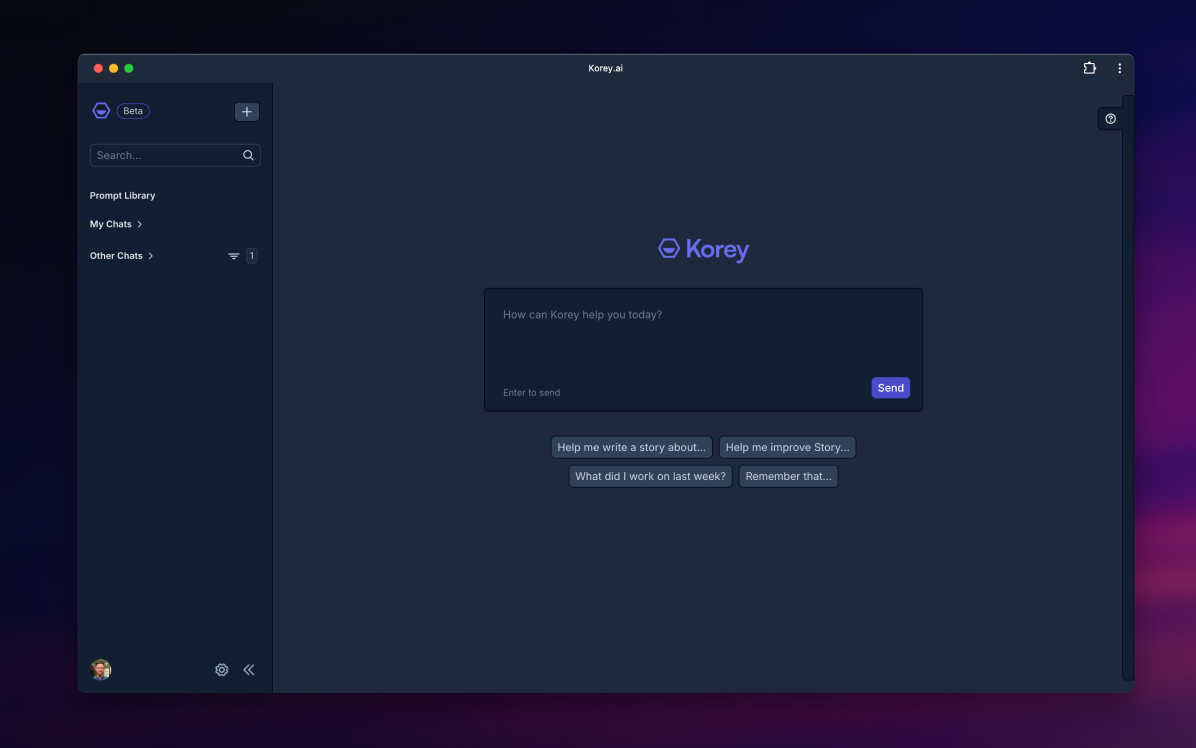Minimize the window with yellow button
Image resolution: width=1196 pixels, height=748 pixels.
click(x=114, y=68)
